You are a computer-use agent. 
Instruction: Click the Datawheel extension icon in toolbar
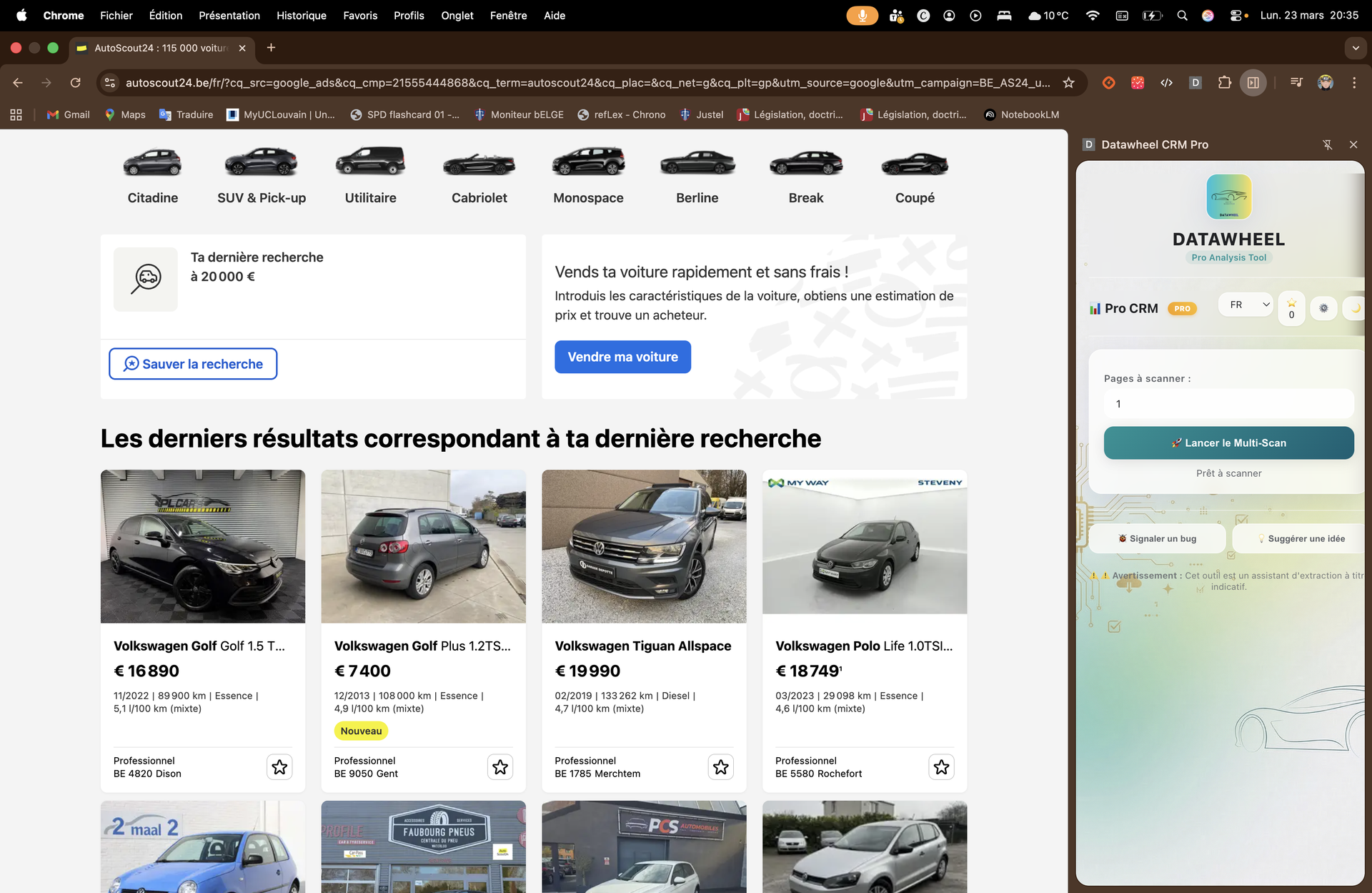1195,83
